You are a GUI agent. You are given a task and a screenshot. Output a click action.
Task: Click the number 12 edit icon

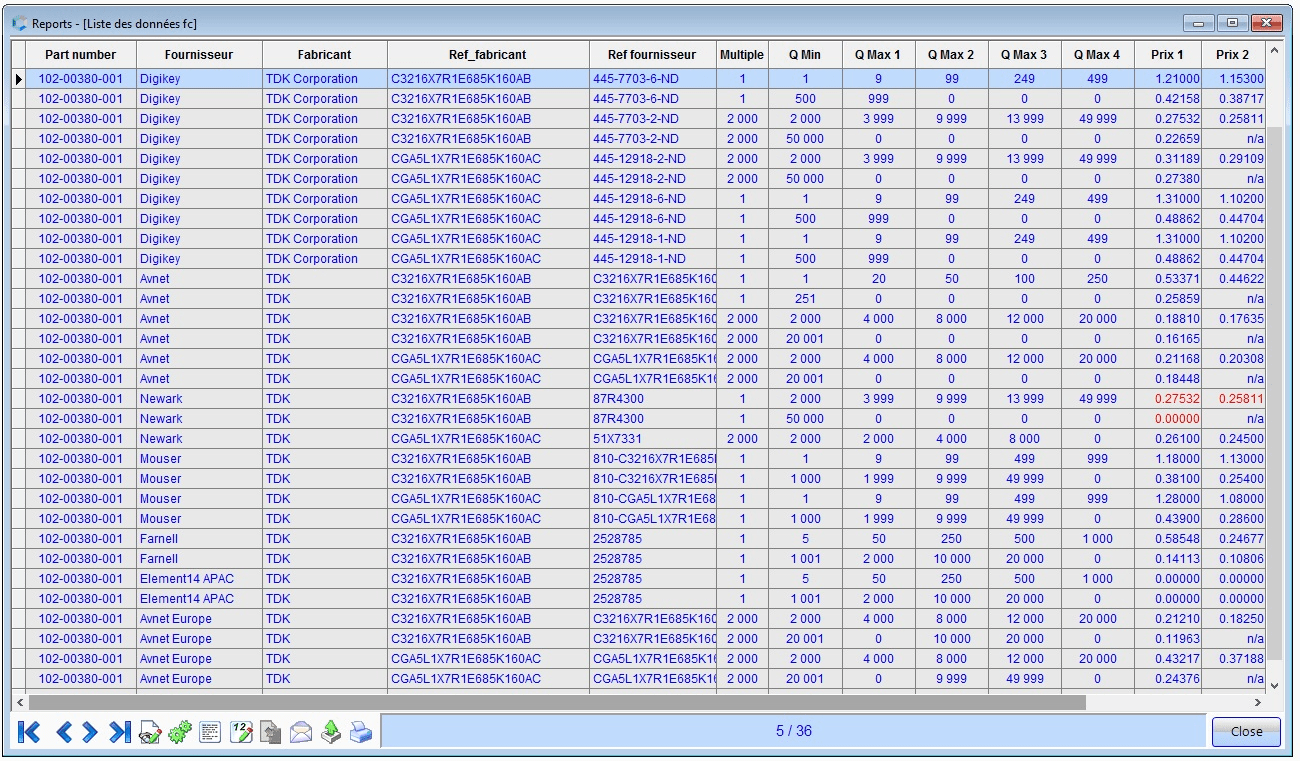pos(241,733)
